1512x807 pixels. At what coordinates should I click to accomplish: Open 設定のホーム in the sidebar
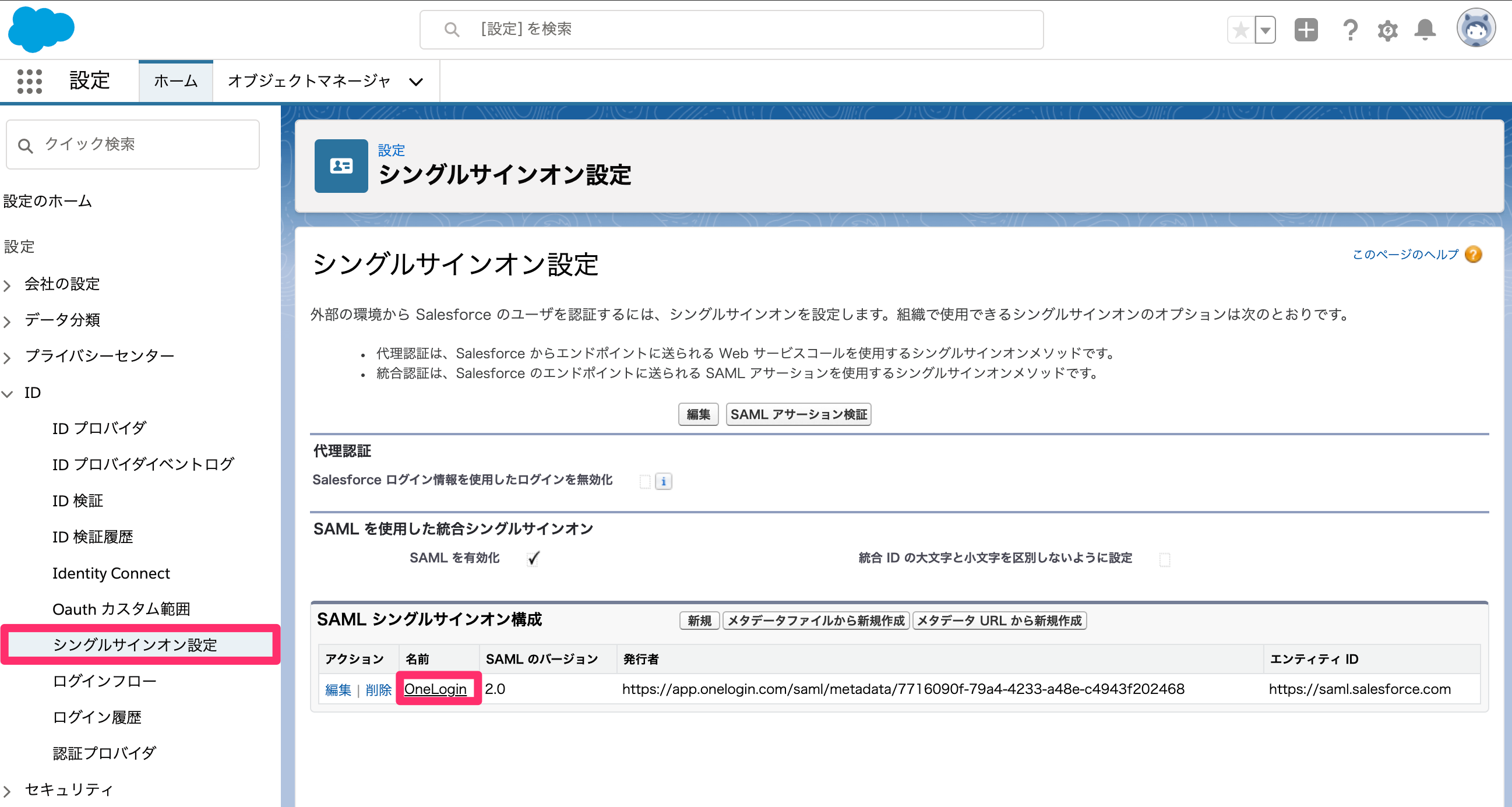(x=48, y=201)
